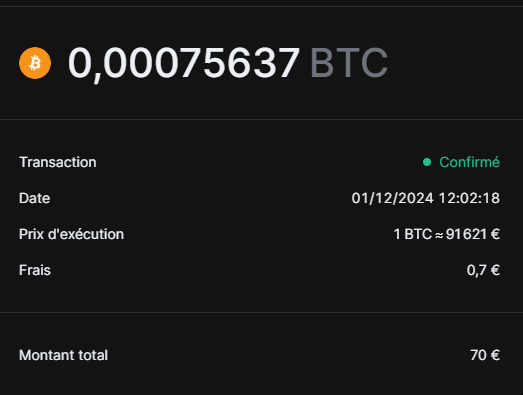Select the 0,7 € fee value
Viewport: 523px width, 395px height.
click(x=483, y=271)
